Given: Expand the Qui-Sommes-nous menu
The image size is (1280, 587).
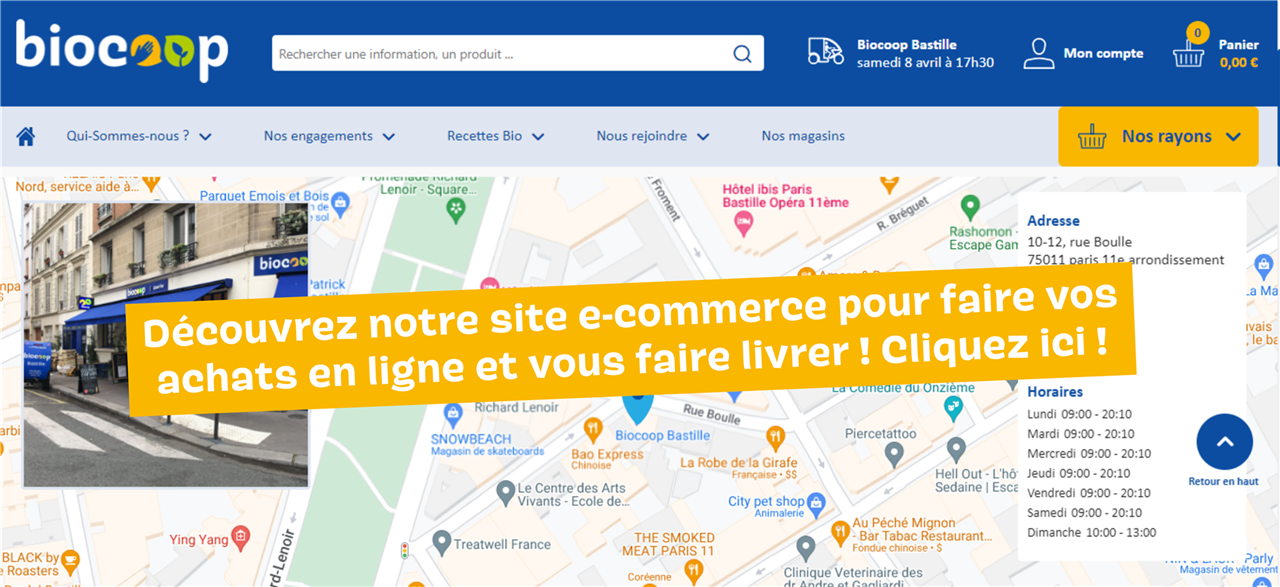Looking at the screenshot, I should 139,136.
